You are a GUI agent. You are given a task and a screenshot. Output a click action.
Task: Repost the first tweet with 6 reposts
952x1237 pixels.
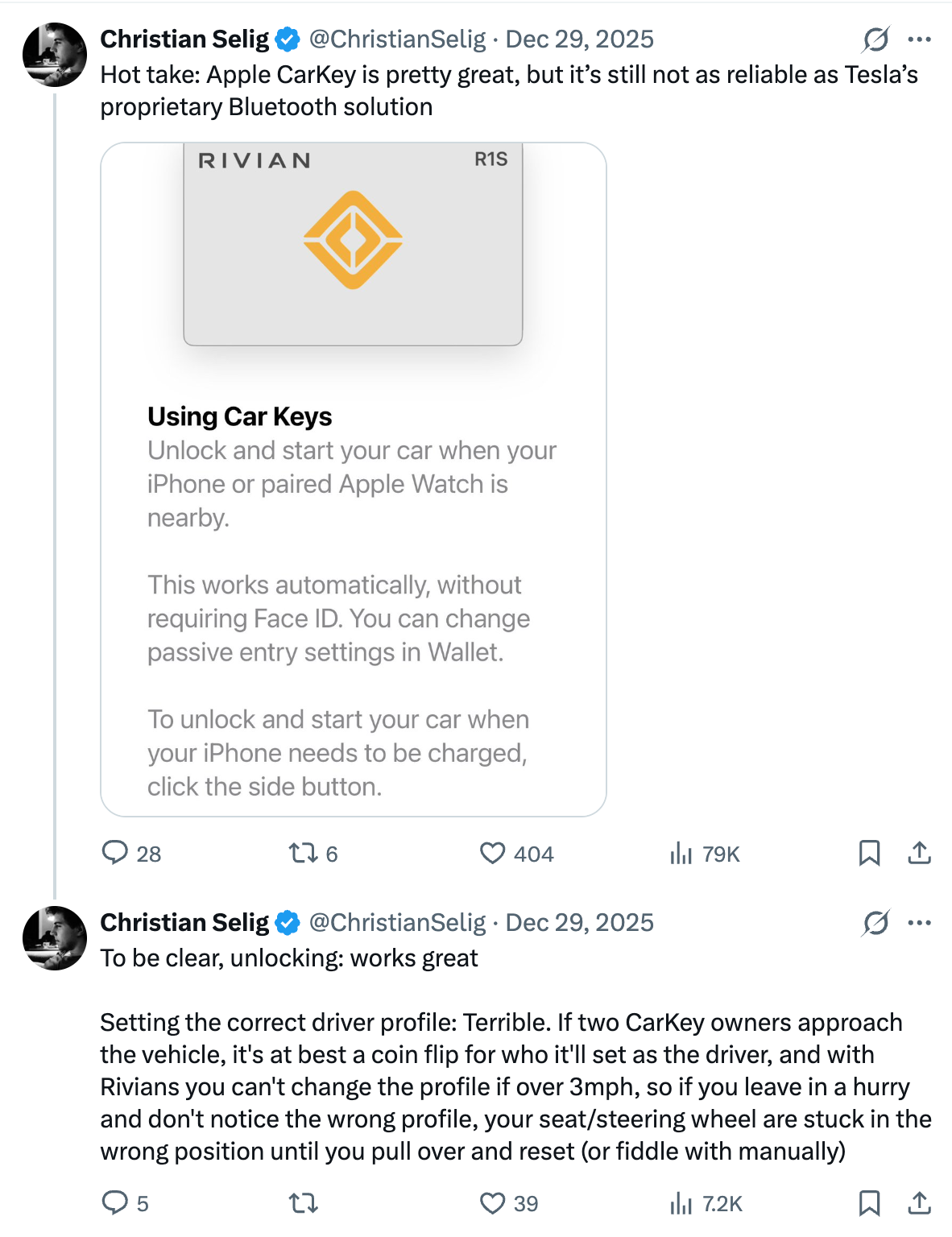(313, 853)
